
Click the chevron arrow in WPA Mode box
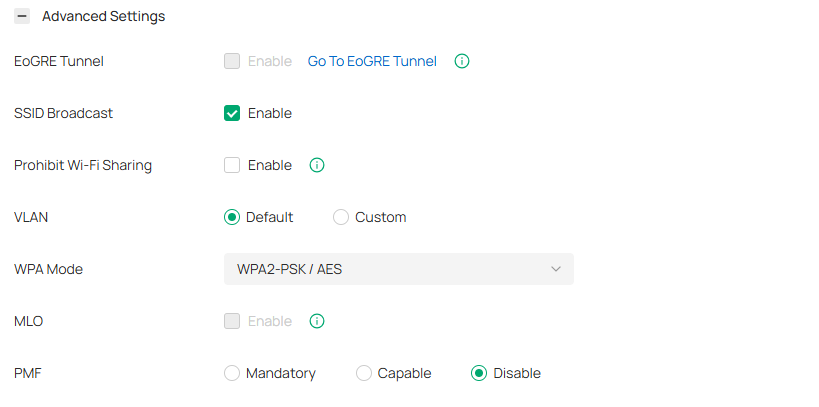pos(556,269)
